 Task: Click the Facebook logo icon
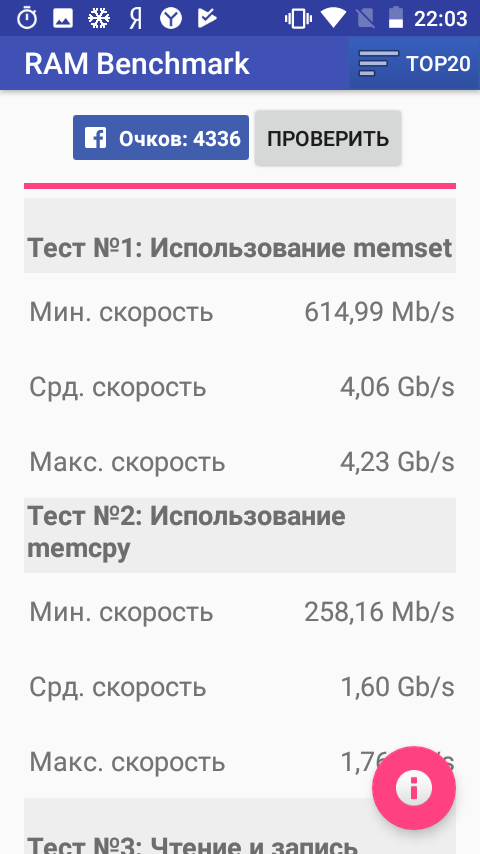(x=95, y=138)
